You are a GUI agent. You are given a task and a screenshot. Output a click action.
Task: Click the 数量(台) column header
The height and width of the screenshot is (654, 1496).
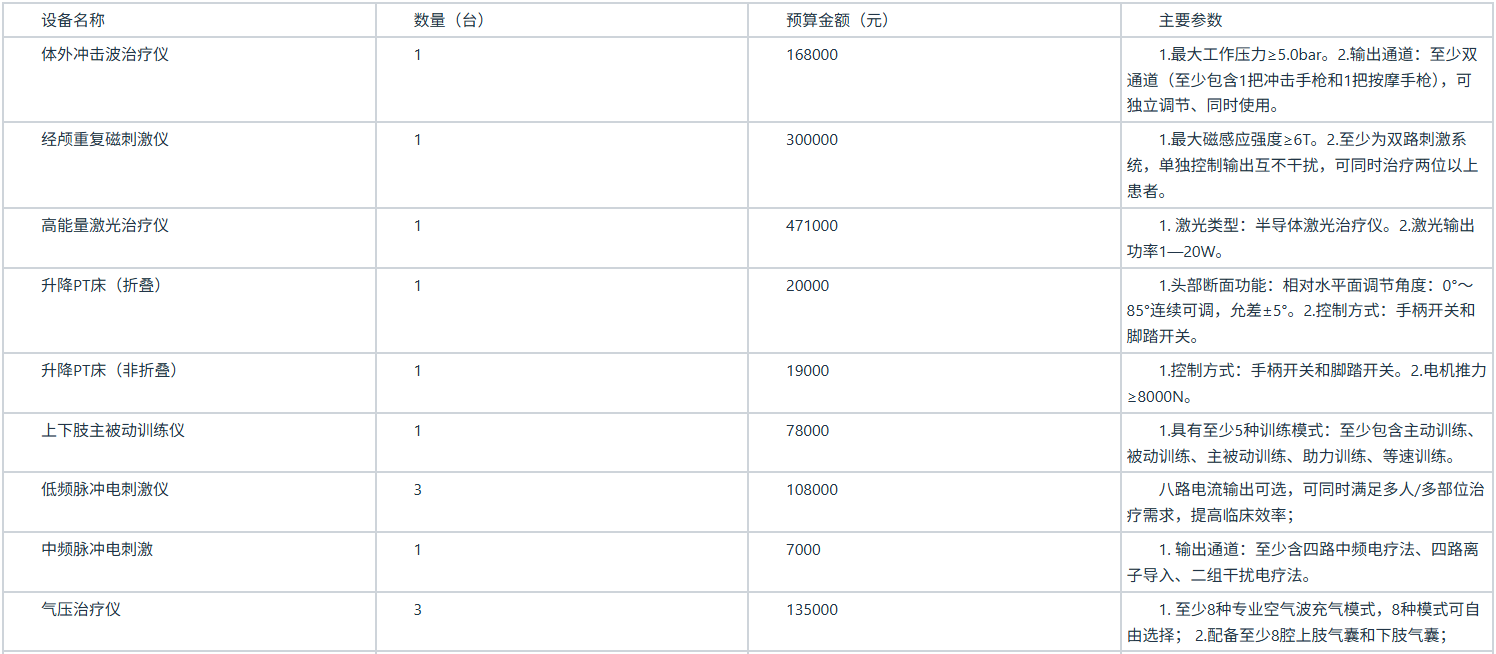tap(449, 20)
